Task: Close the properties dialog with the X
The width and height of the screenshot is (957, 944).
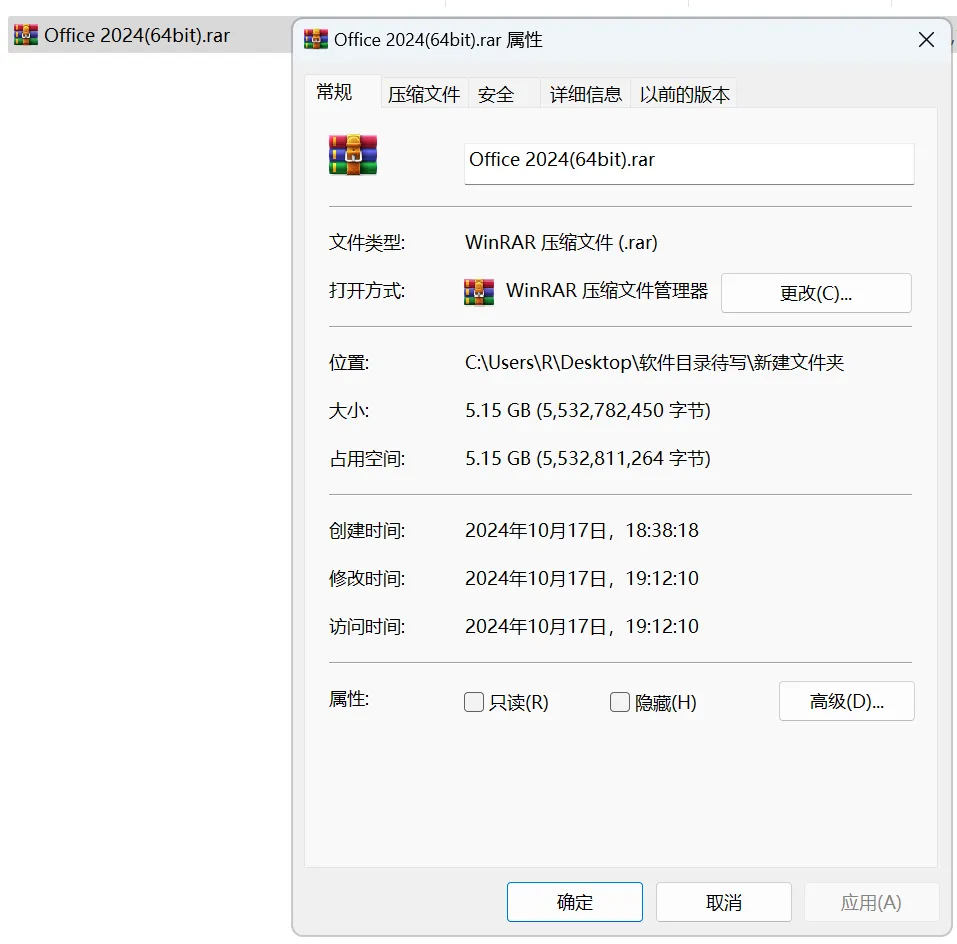Action: pos(926,40)
